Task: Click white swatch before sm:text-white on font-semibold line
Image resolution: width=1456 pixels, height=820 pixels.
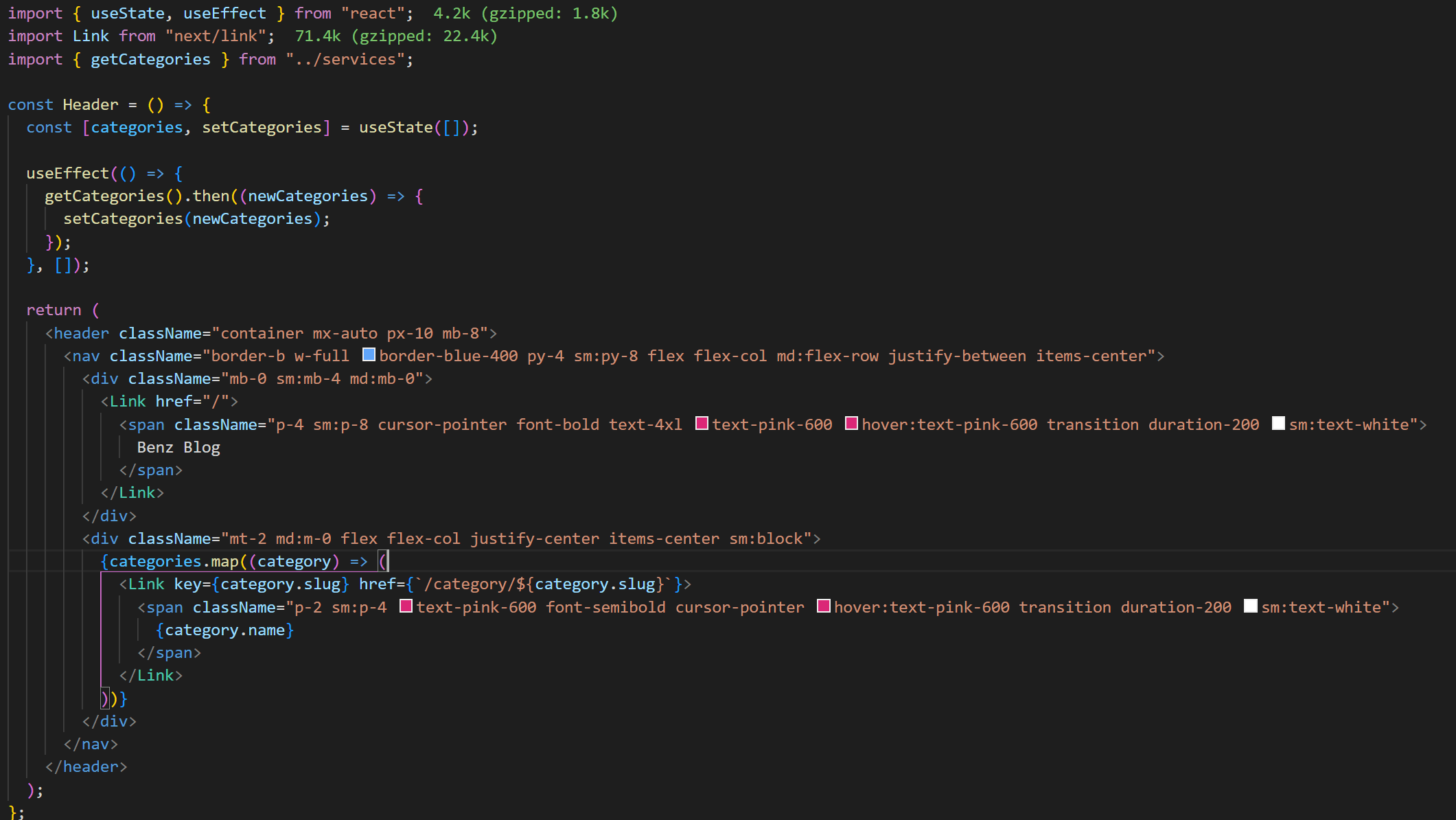Action: (x=1251, y=606)
